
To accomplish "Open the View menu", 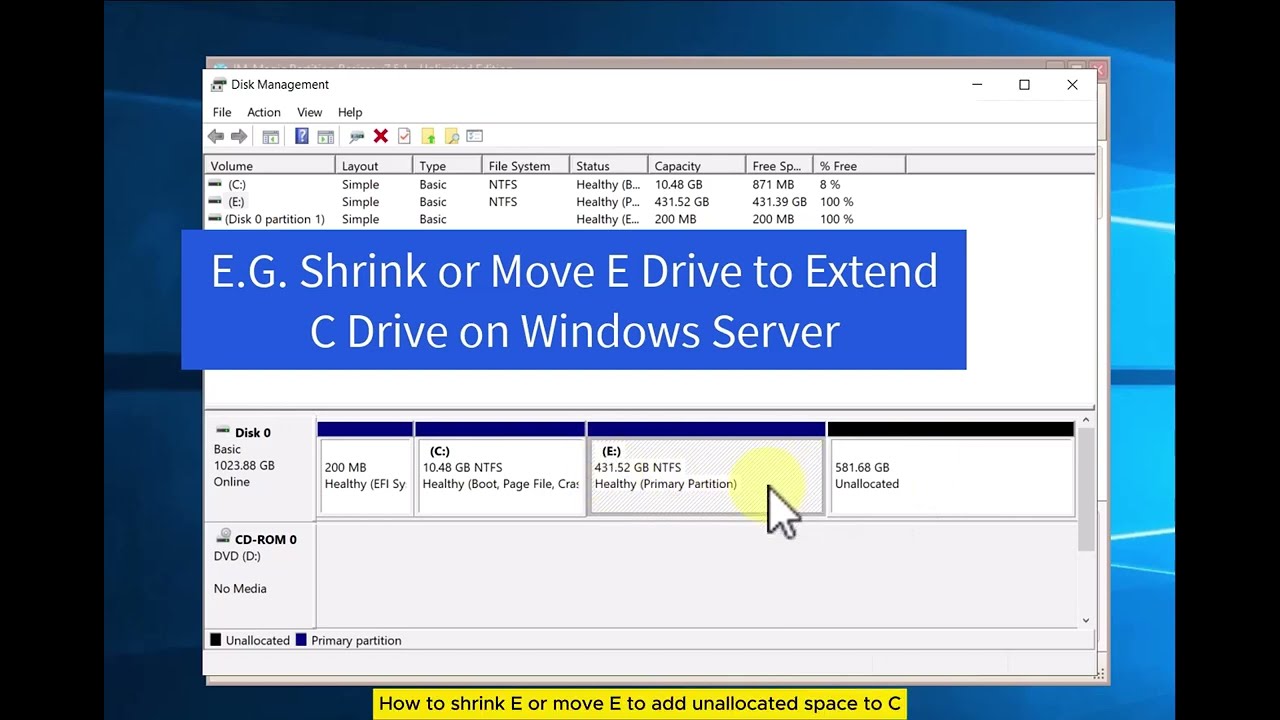I will click(310, 112).
